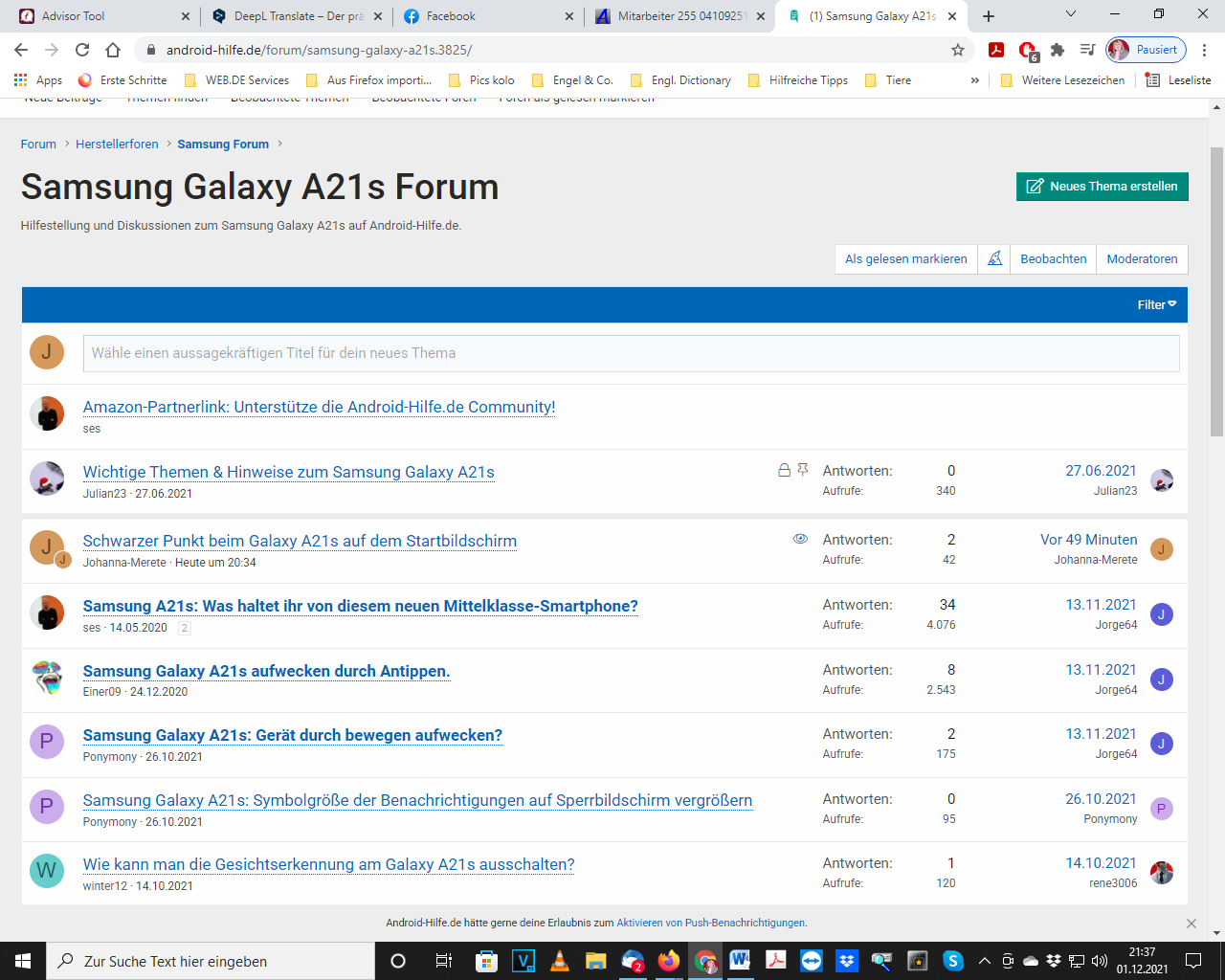Close the Samsung Galaxy A21s tab

click(952, 16)
